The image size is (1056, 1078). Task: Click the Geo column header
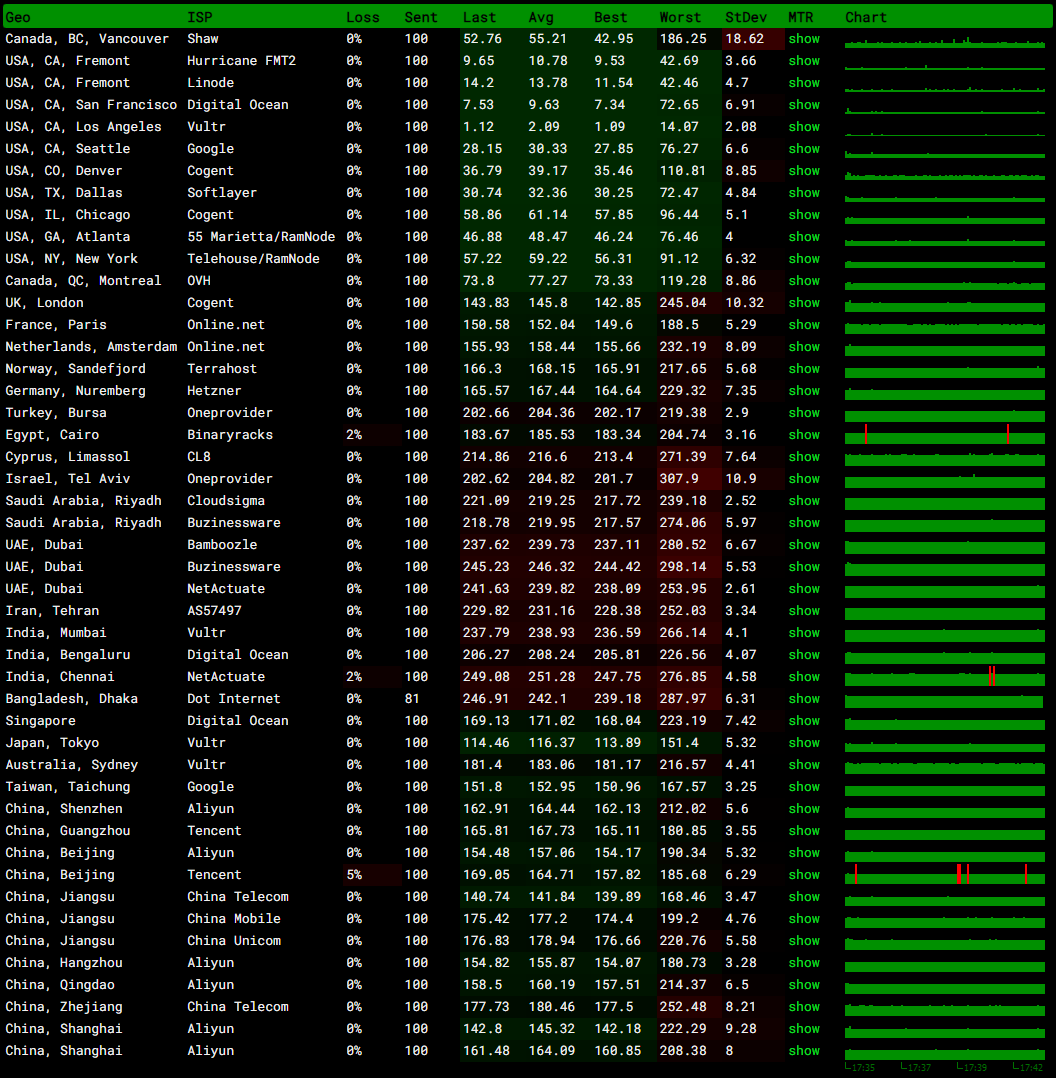(x=18, y=17)
